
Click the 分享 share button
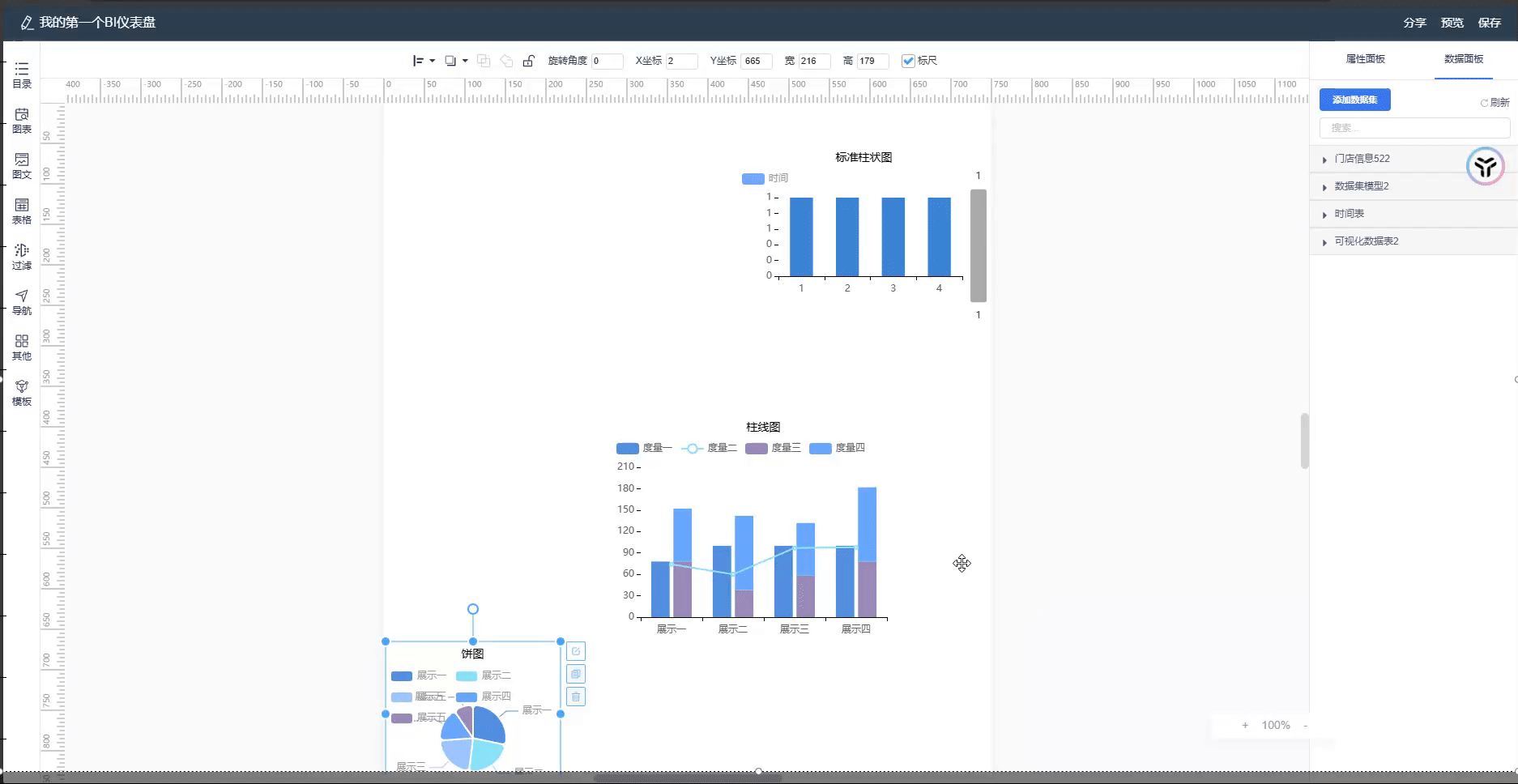click(x=1415, y=23)
